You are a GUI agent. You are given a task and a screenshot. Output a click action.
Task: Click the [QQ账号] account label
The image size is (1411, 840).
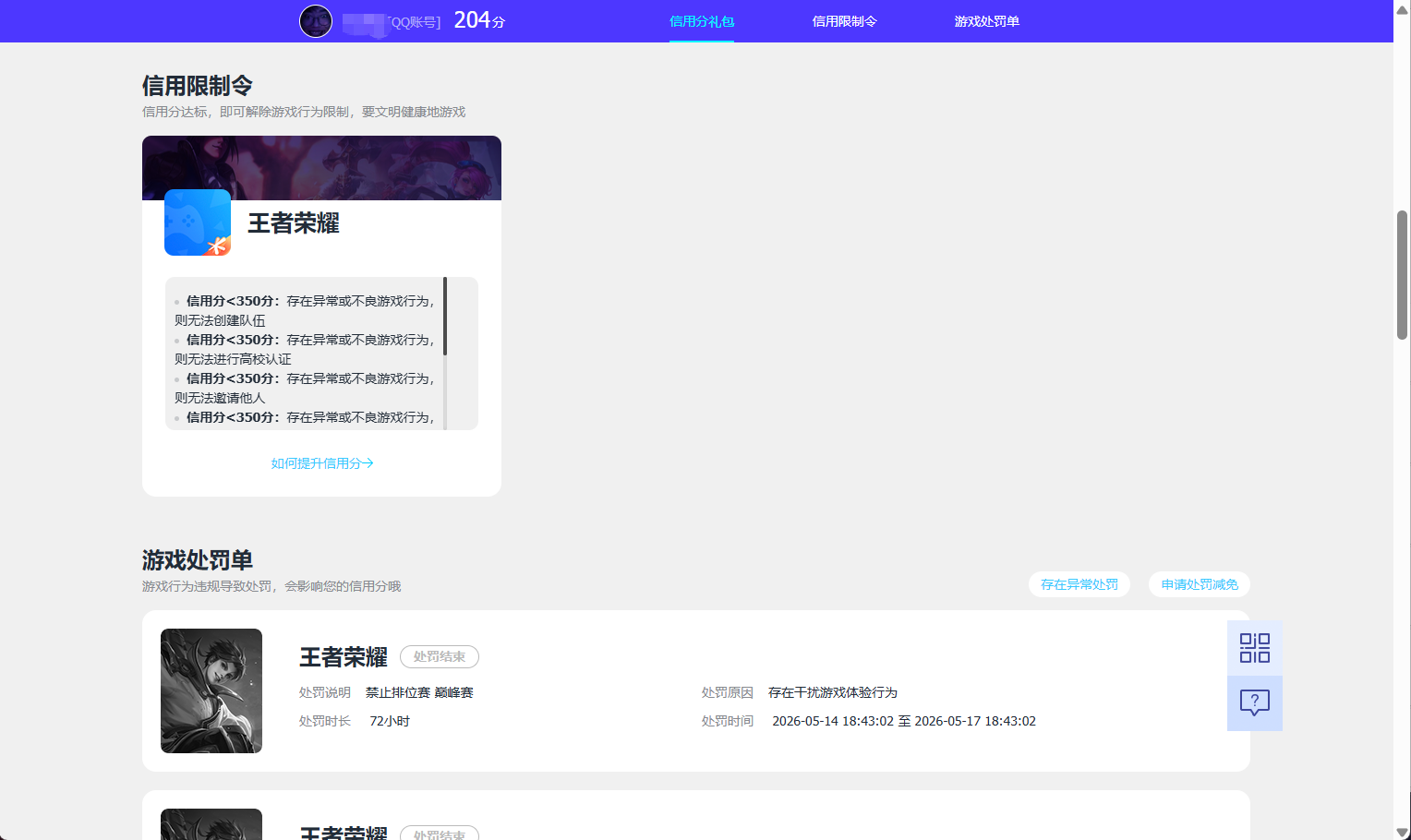415,22
